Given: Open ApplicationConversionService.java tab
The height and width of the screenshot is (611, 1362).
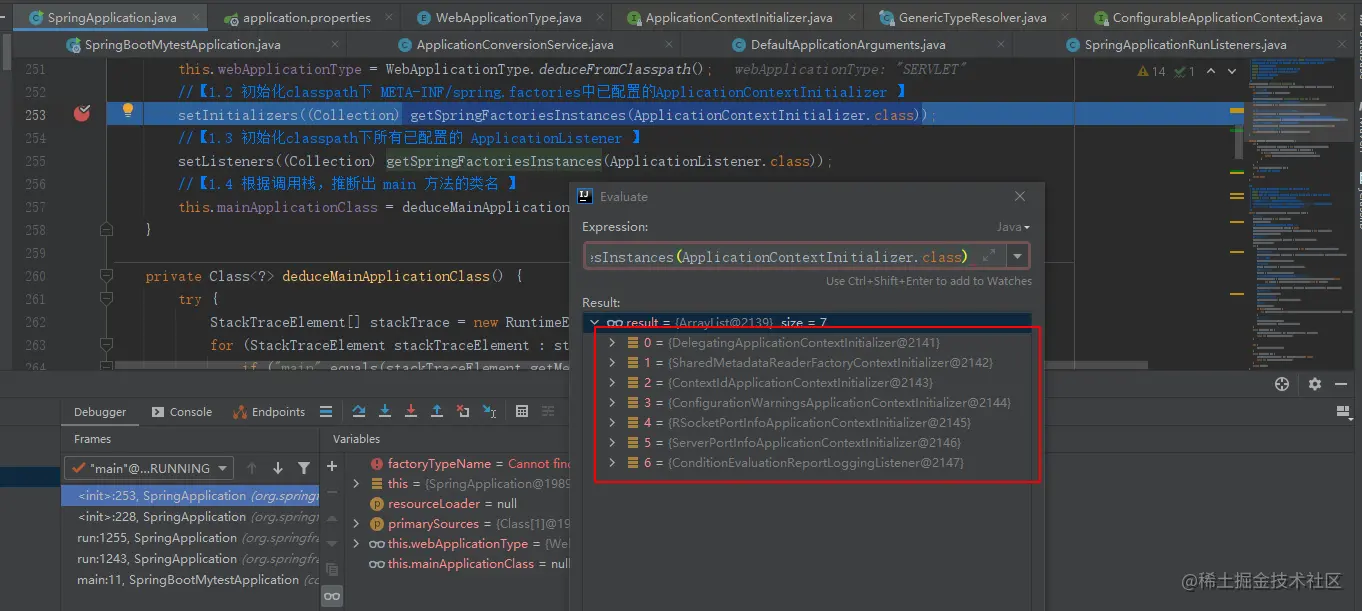Looking at the screenshot, I should tap(514, 45).
